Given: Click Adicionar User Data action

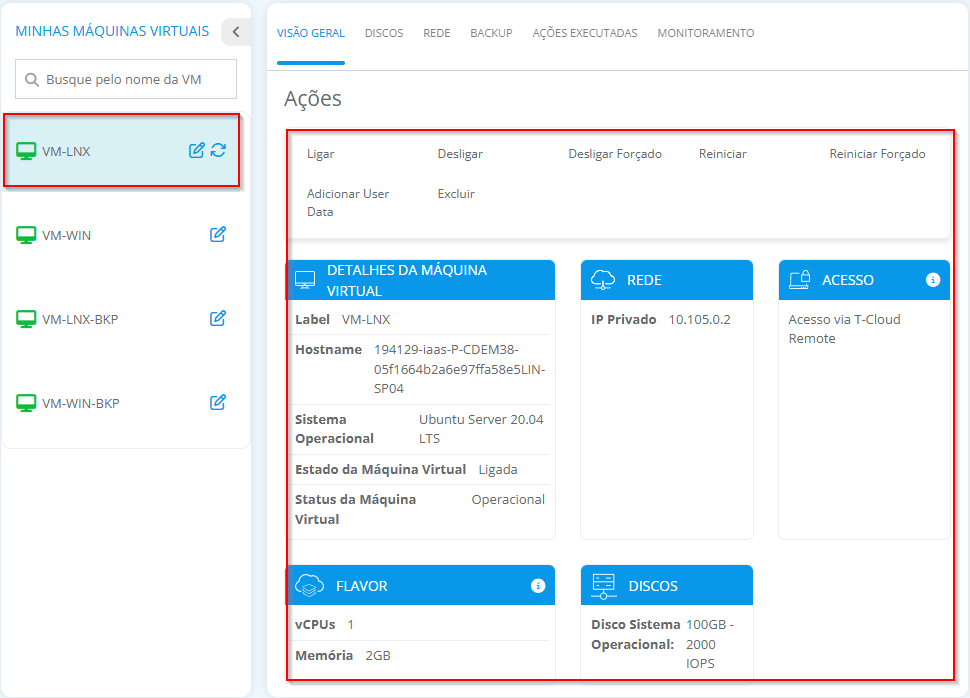Looking at the screenshot, I should click(348, 203).
